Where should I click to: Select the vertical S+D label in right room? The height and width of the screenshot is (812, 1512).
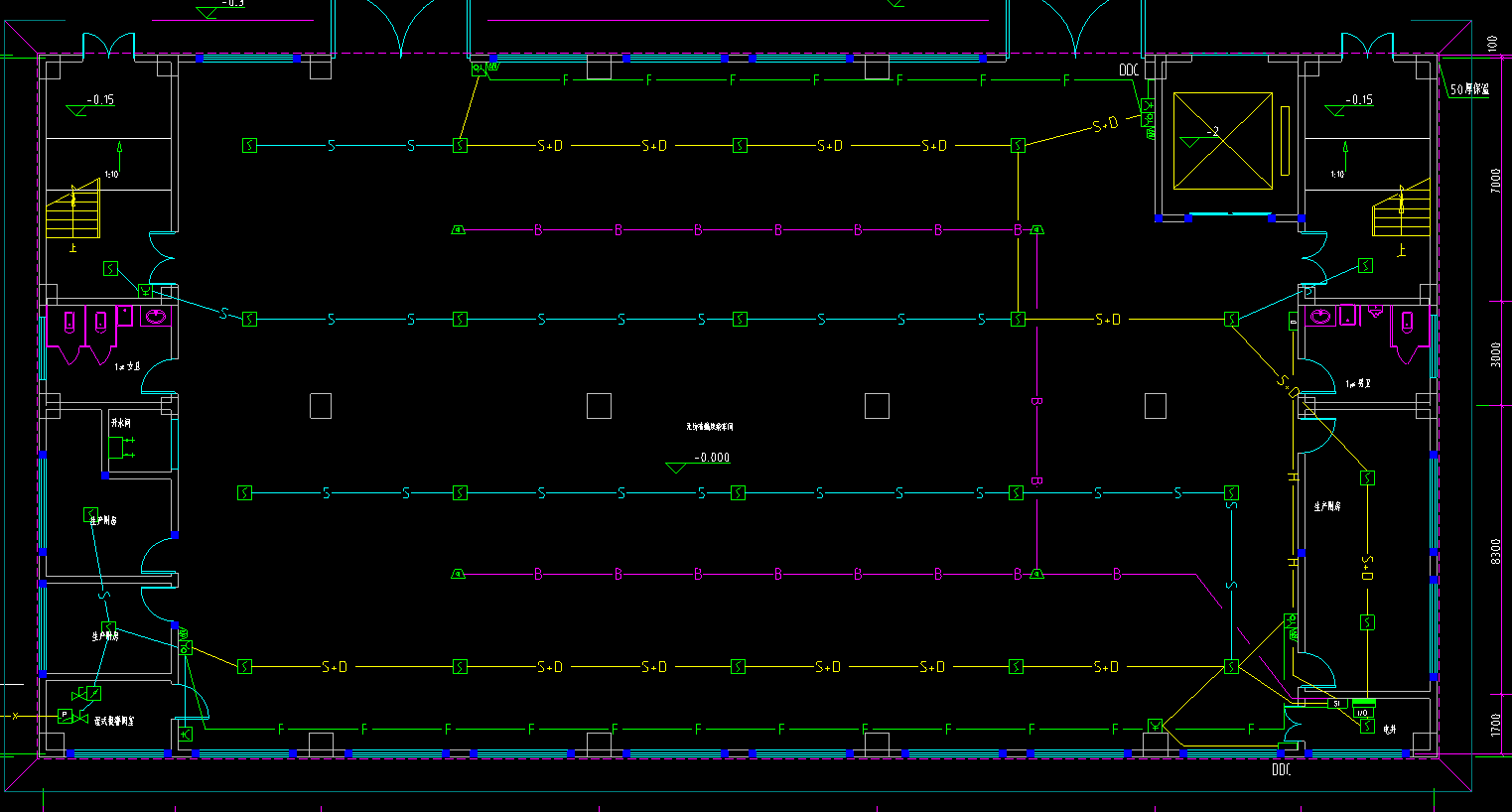click(1367, 569)
